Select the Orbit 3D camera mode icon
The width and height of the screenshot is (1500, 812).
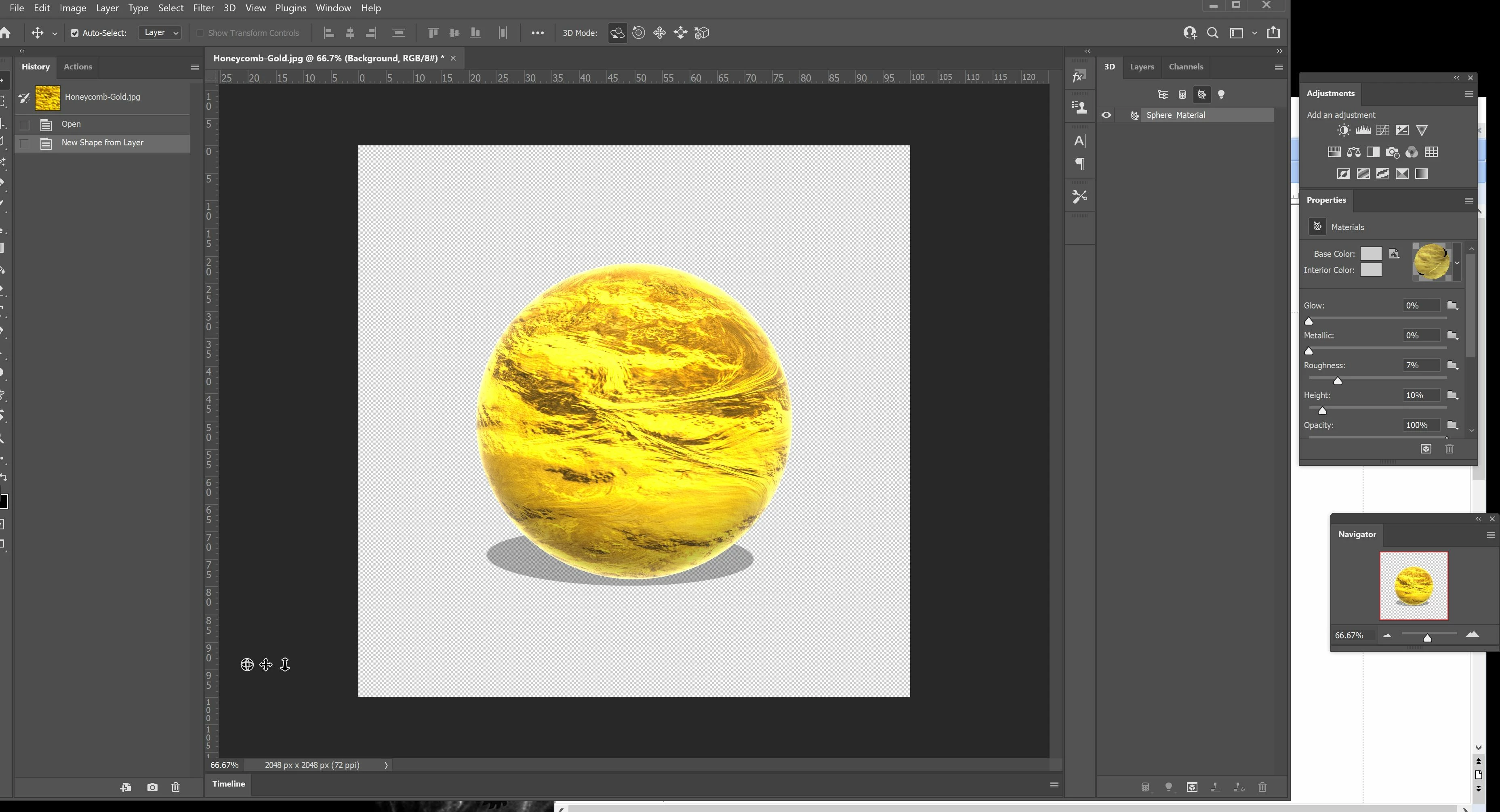click(x=617, y=33)
